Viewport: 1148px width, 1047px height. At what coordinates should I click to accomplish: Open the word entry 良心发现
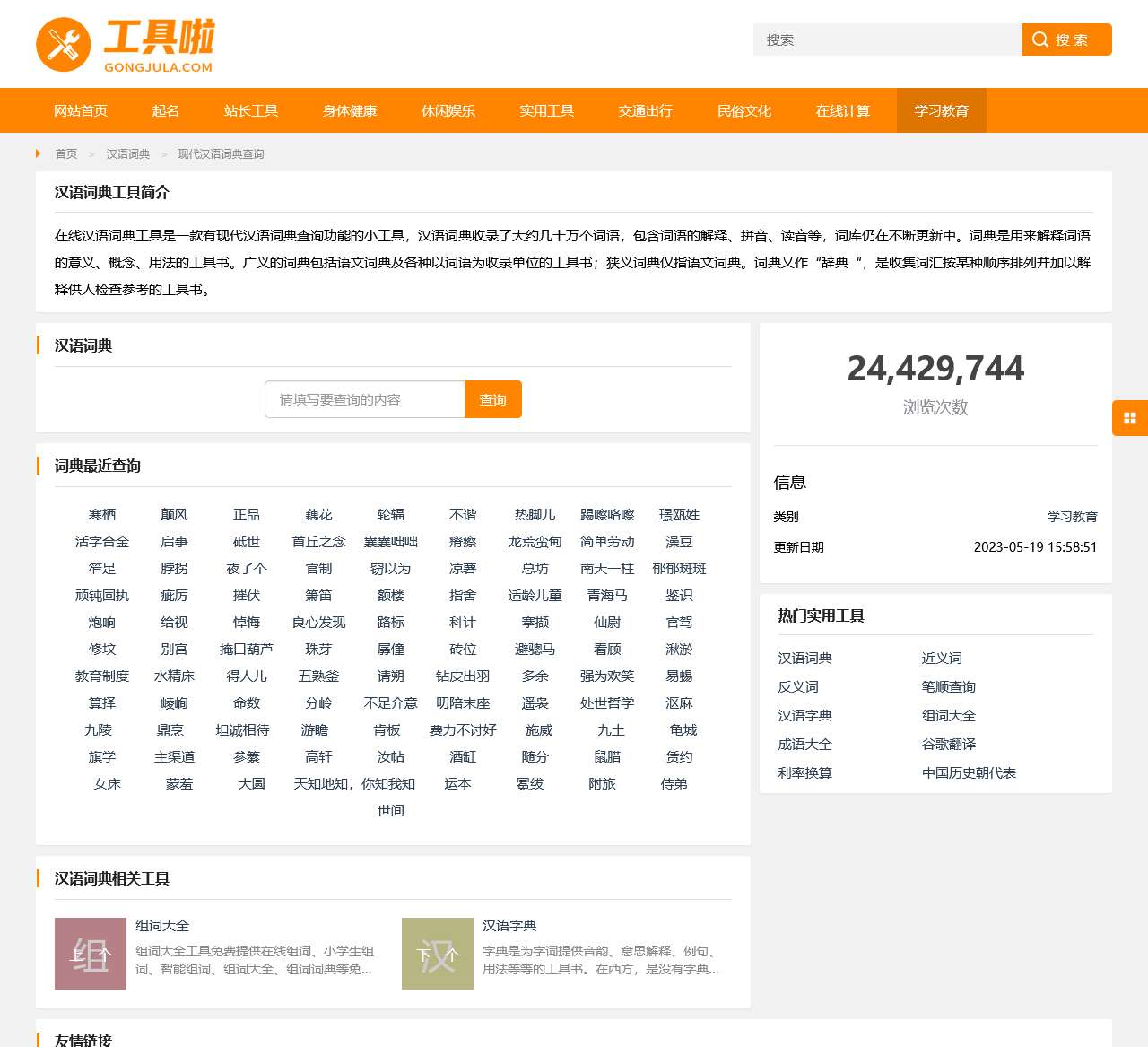tap(318, 622)
